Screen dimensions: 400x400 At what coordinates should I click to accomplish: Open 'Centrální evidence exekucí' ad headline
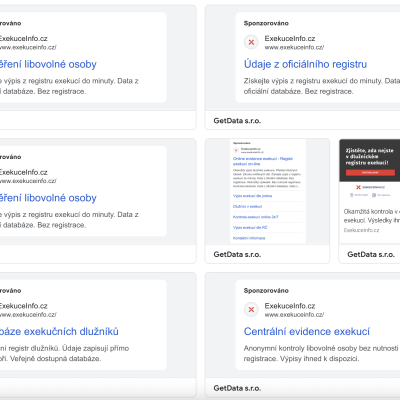point(307,331)
